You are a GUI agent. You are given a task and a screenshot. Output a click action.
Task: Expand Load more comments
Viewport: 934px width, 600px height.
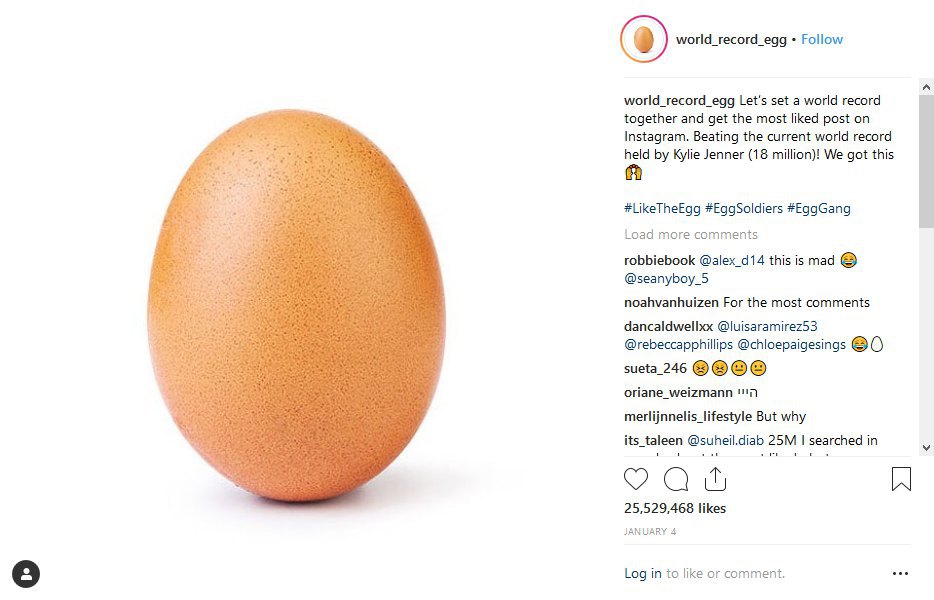tap(691, 234)
